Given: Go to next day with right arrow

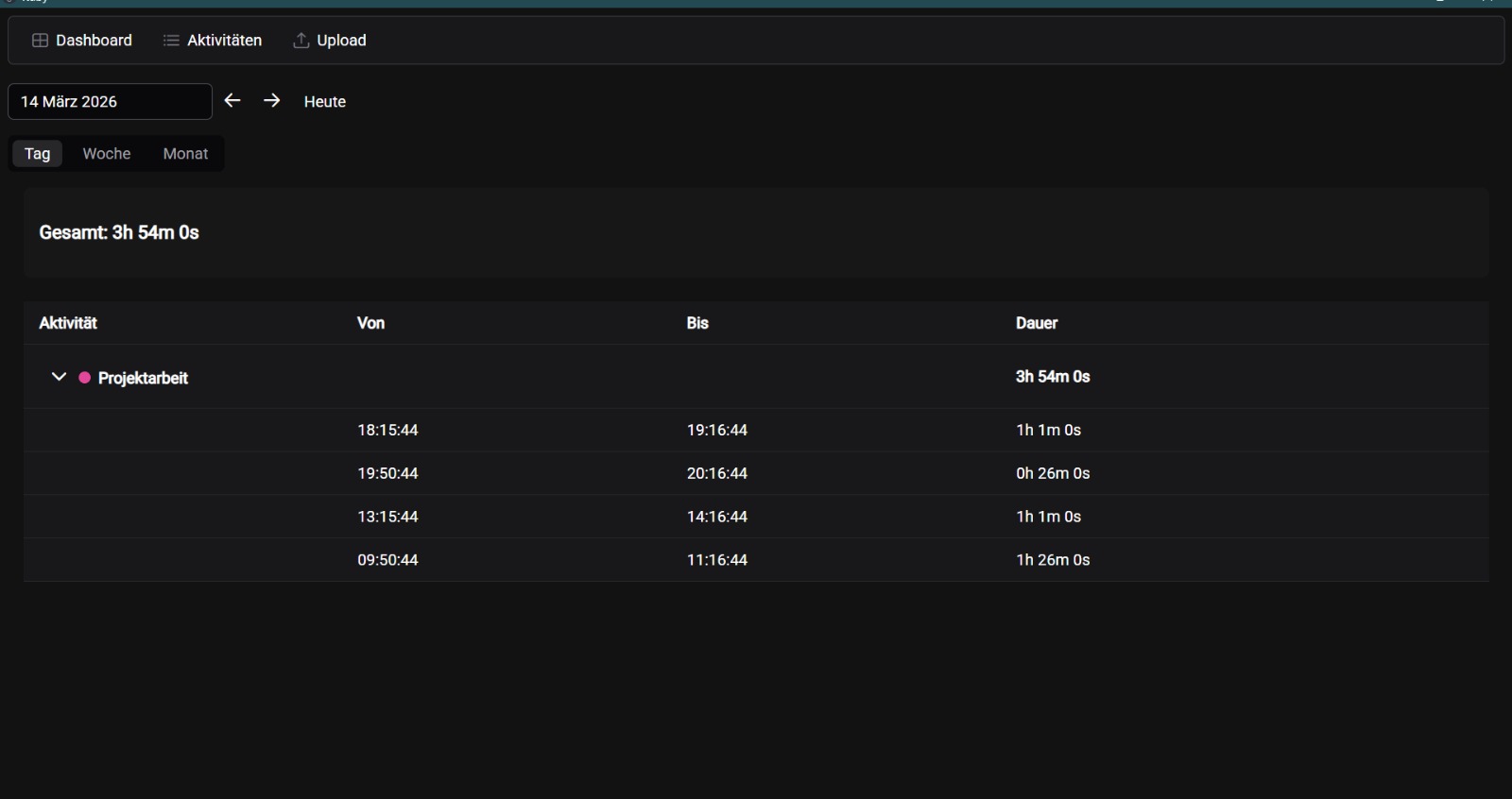Looking at the screenshot, I should tap(272, 101).
